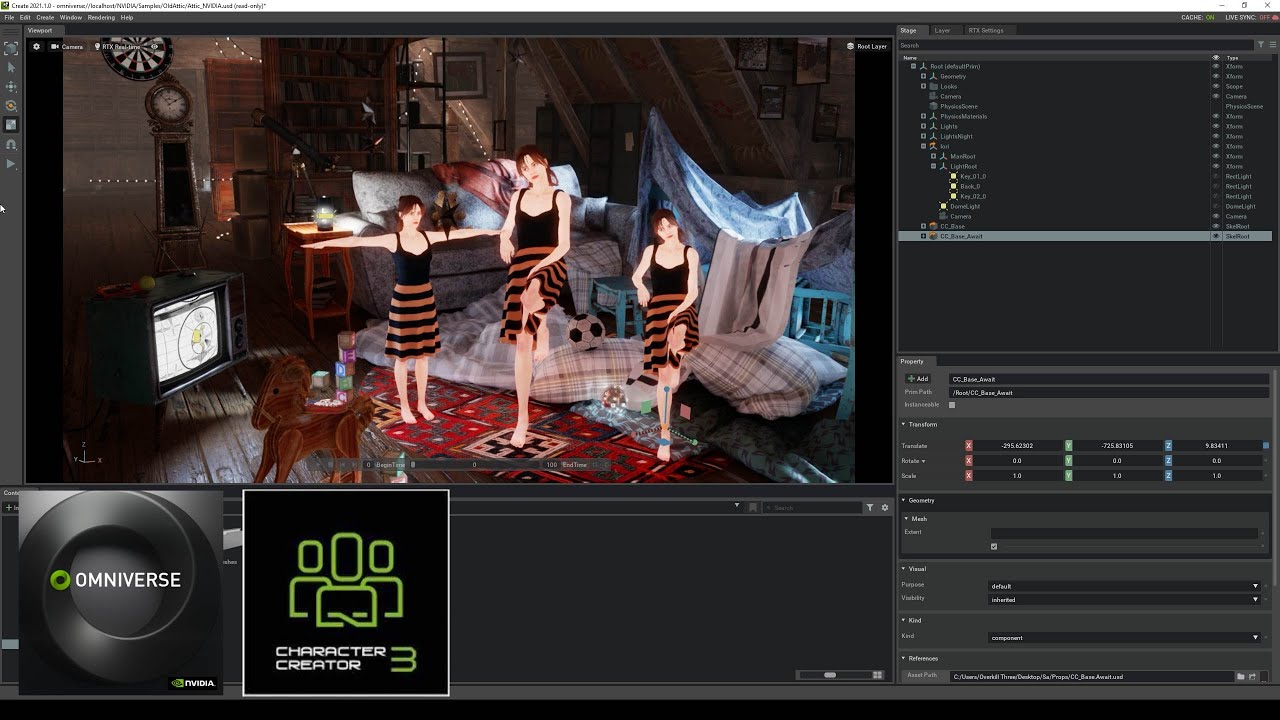Open viewport settings gear
This screenshot has width=1280, height=720.
point(37,46)
